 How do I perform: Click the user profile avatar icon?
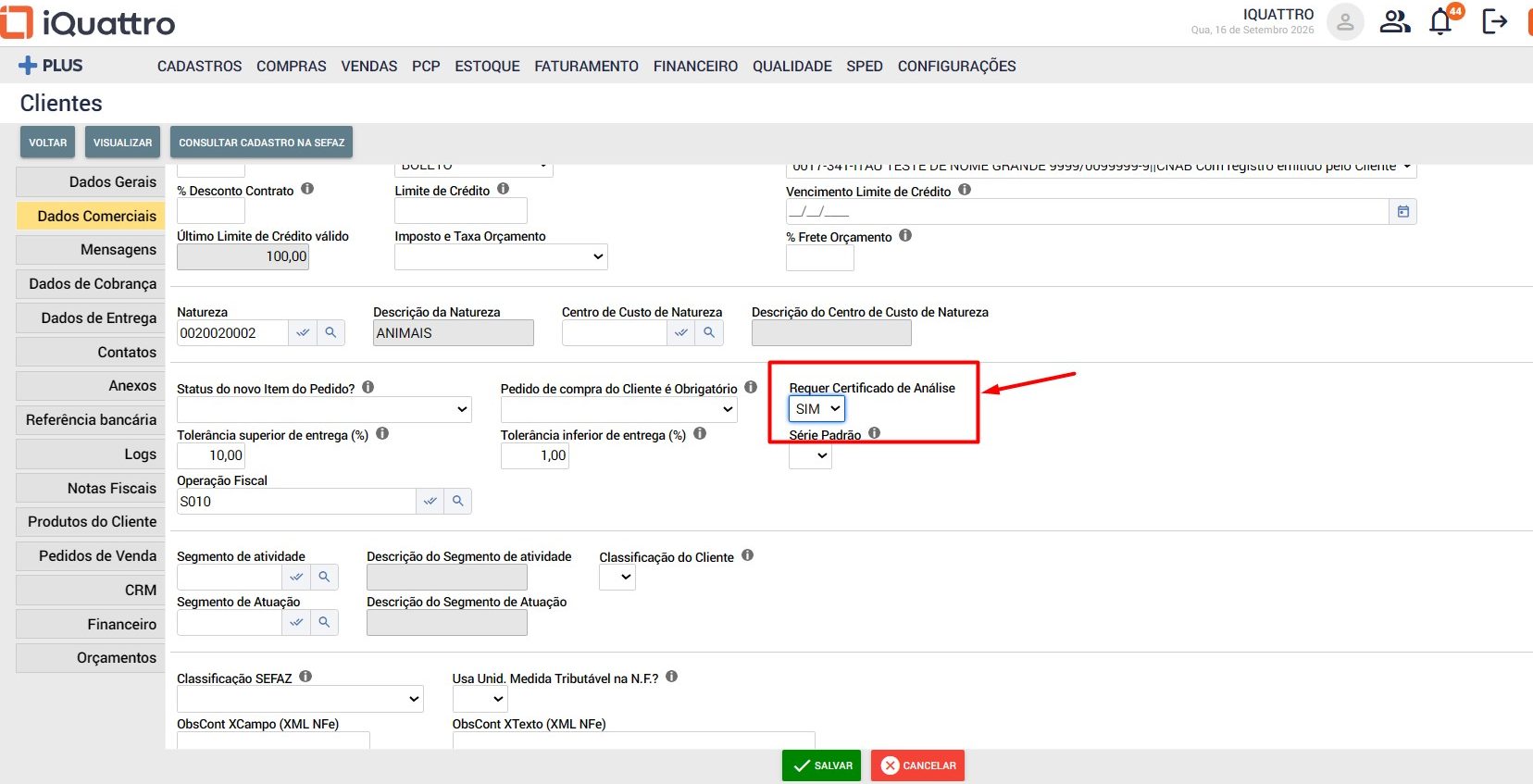tap(1345, 21)
